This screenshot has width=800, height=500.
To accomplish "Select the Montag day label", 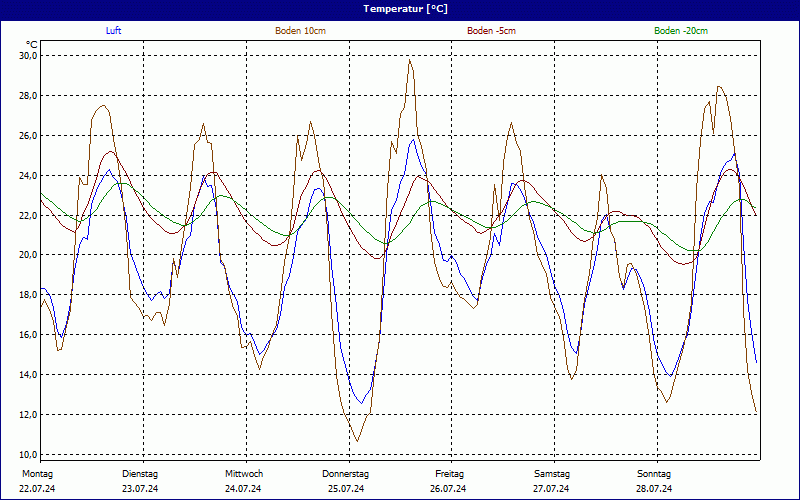I will pos(38,474).
